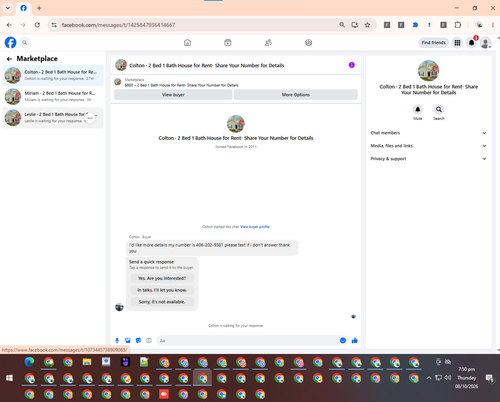Open the Friends icon in top navigation
This screenshot has width=500, height=402.
point(268,43)
